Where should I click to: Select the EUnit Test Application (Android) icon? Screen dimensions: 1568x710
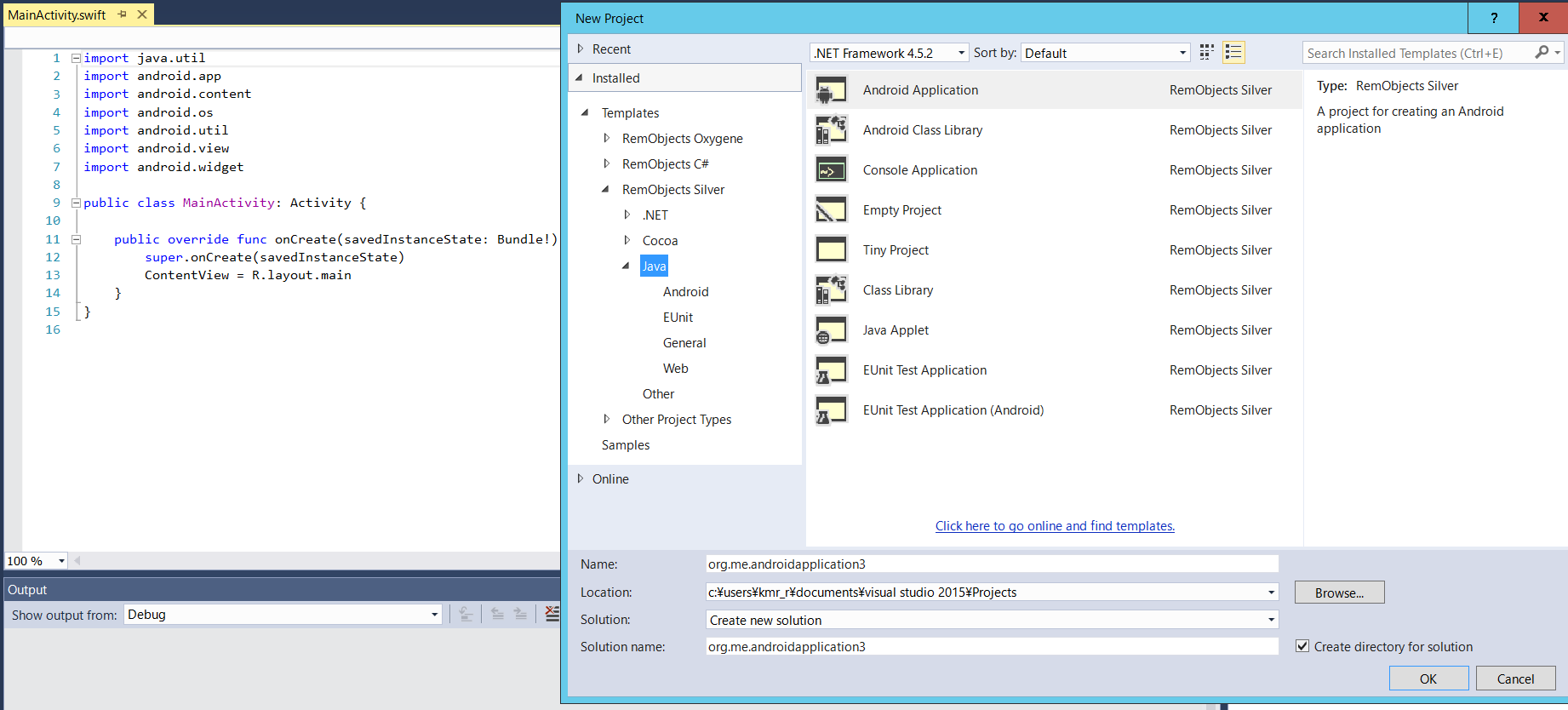coord(831,410)
